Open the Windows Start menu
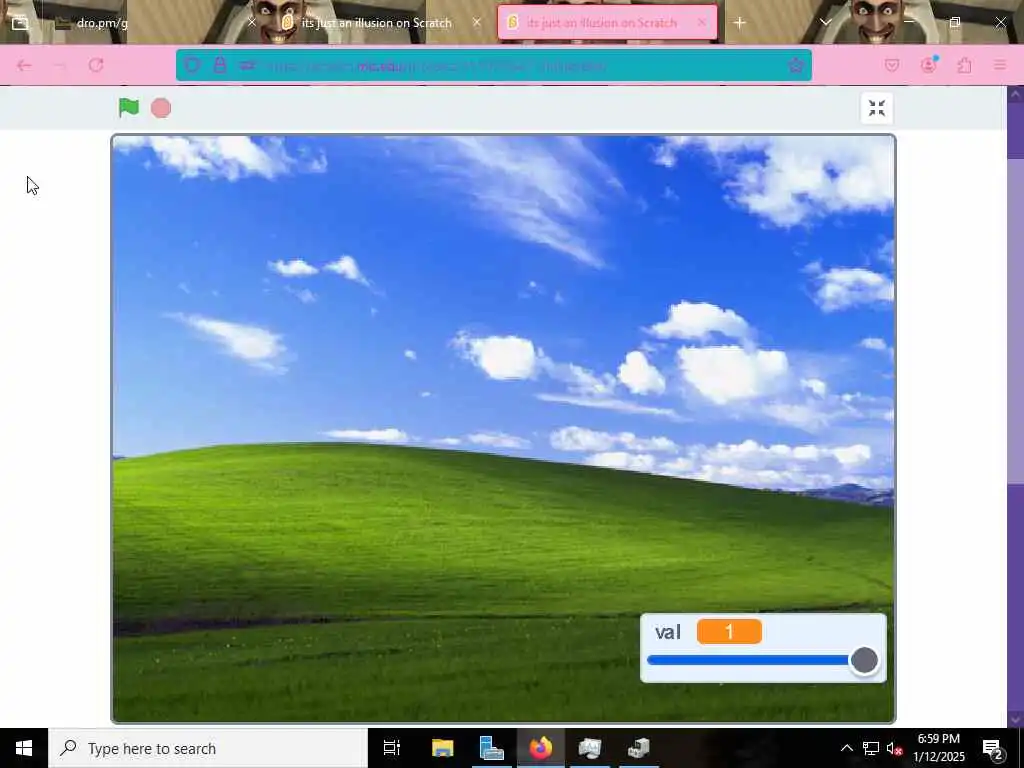The height and width of the screenshot is (768, 1024). pos(24,748)
